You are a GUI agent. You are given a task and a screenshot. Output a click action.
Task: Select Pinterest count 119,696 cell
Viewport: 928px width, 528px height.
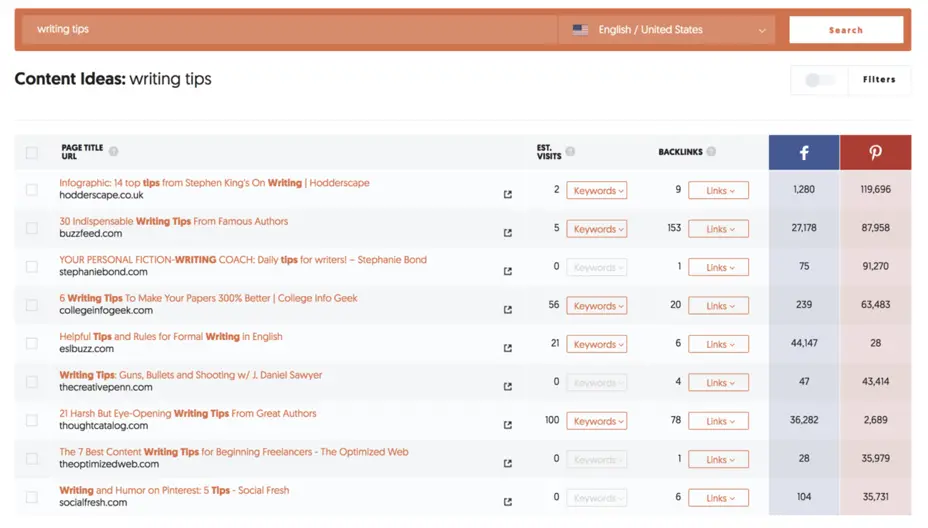pyautogui.click(x=875, y=189)
